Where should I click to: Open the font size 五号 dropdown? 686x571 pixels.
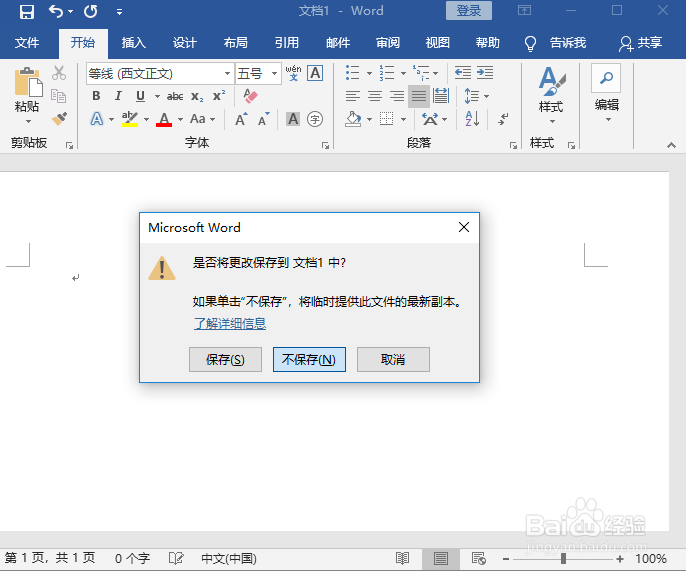[x=274, y=73]
